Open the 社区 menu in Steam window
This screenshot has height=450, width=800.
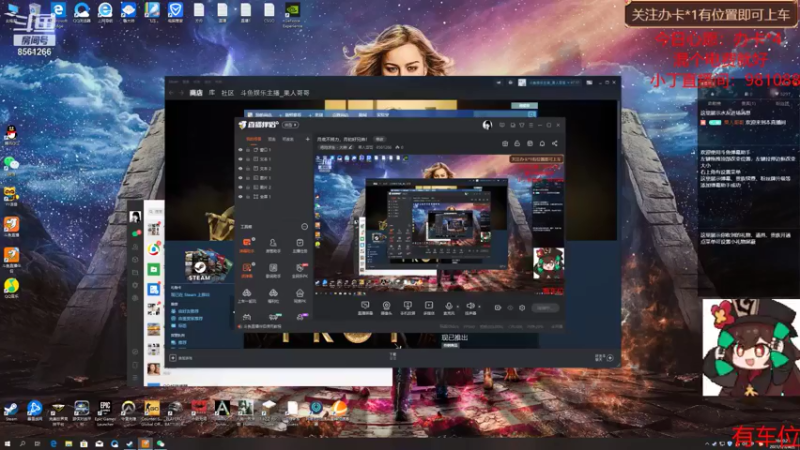point(228,93)
